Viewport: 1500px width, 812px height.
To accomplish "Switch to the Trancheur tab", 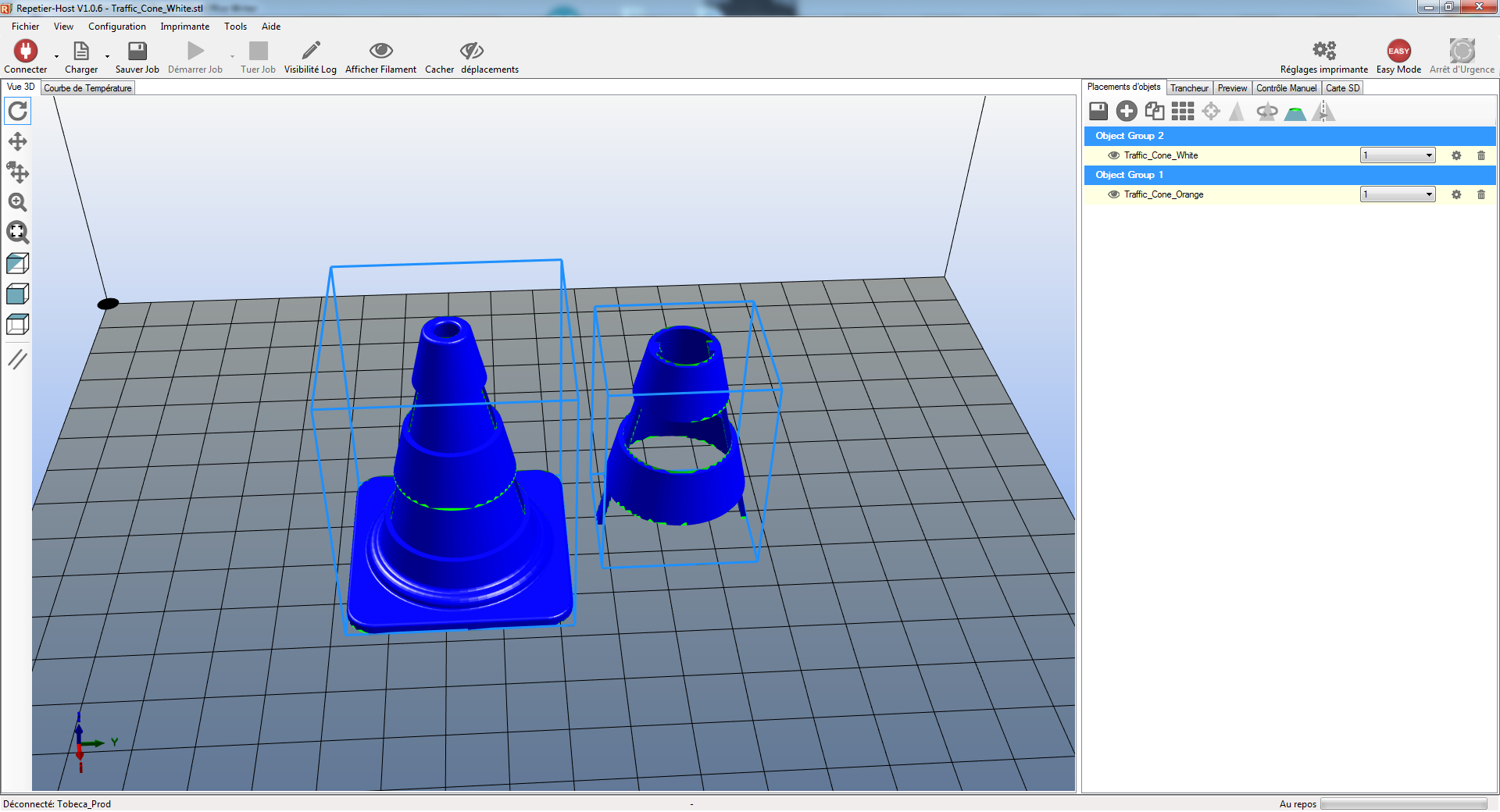I will pyautogui.click(x=1189, y=88).
